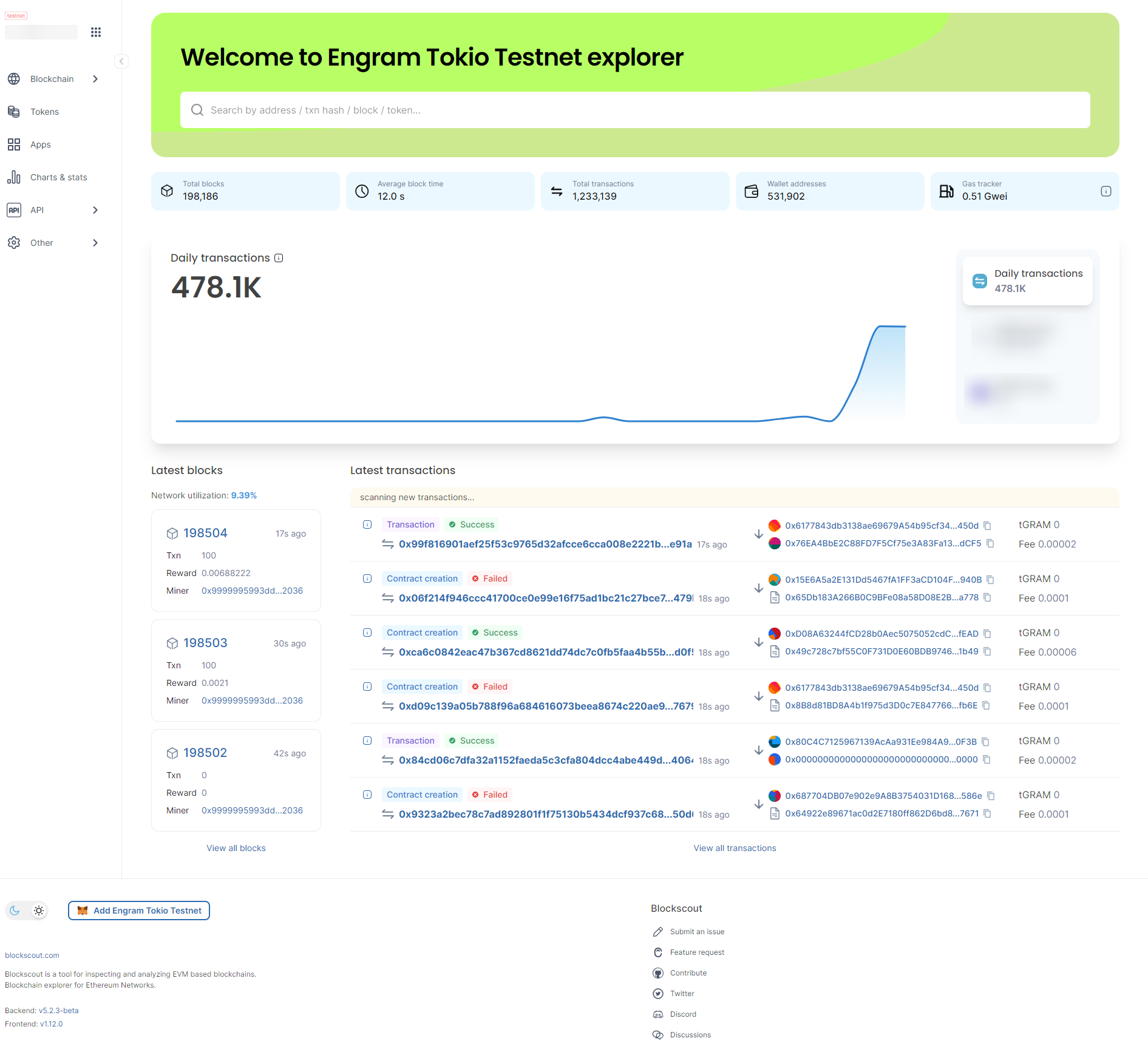Viewport: 1148px width, 1055px height.
Task: Click the Tokens coins icon
Action: [14, 112]
